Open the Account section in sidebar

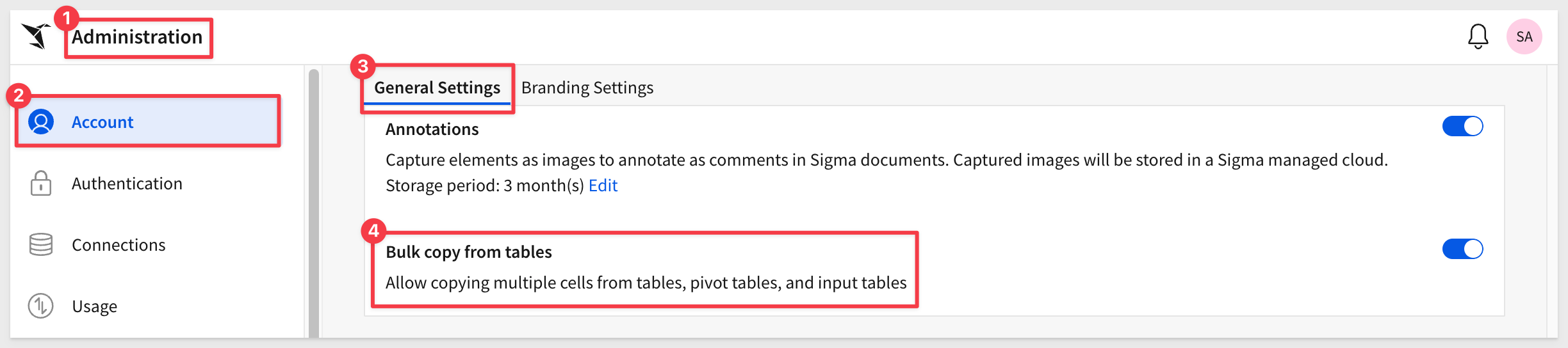point(102,122)
